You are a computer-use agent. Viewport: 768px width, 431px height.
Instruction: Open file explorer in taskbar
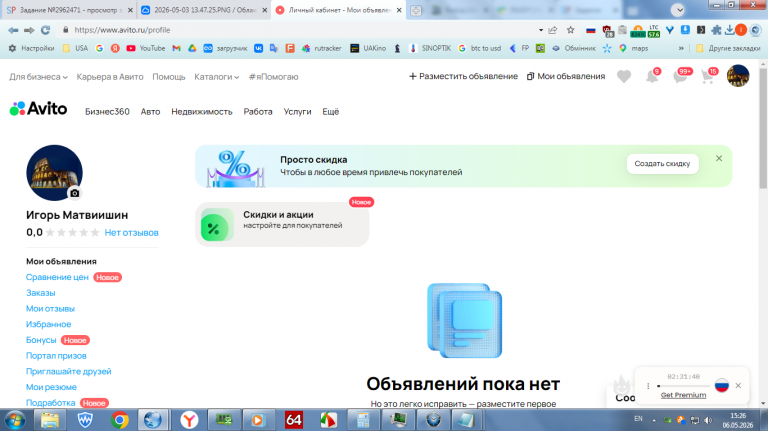pos(49,420)
